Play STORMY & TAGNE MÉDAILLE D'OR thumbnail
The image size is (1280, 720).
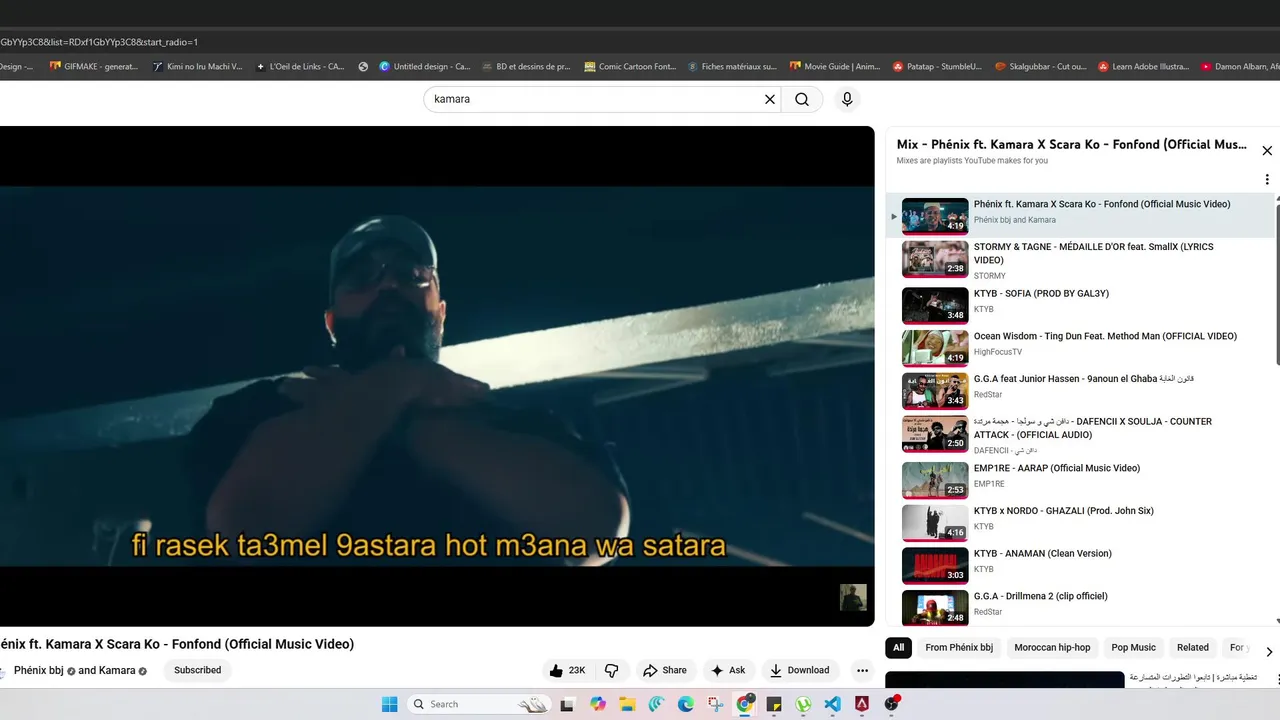[x=935, y=259]
